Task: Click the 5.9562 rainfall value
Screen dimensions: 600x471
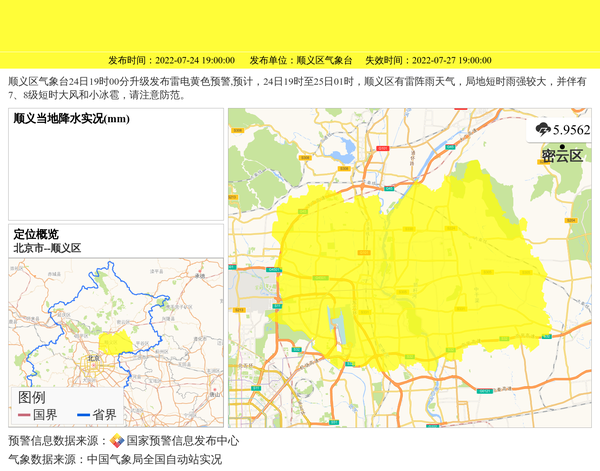Action: [571, 130]
